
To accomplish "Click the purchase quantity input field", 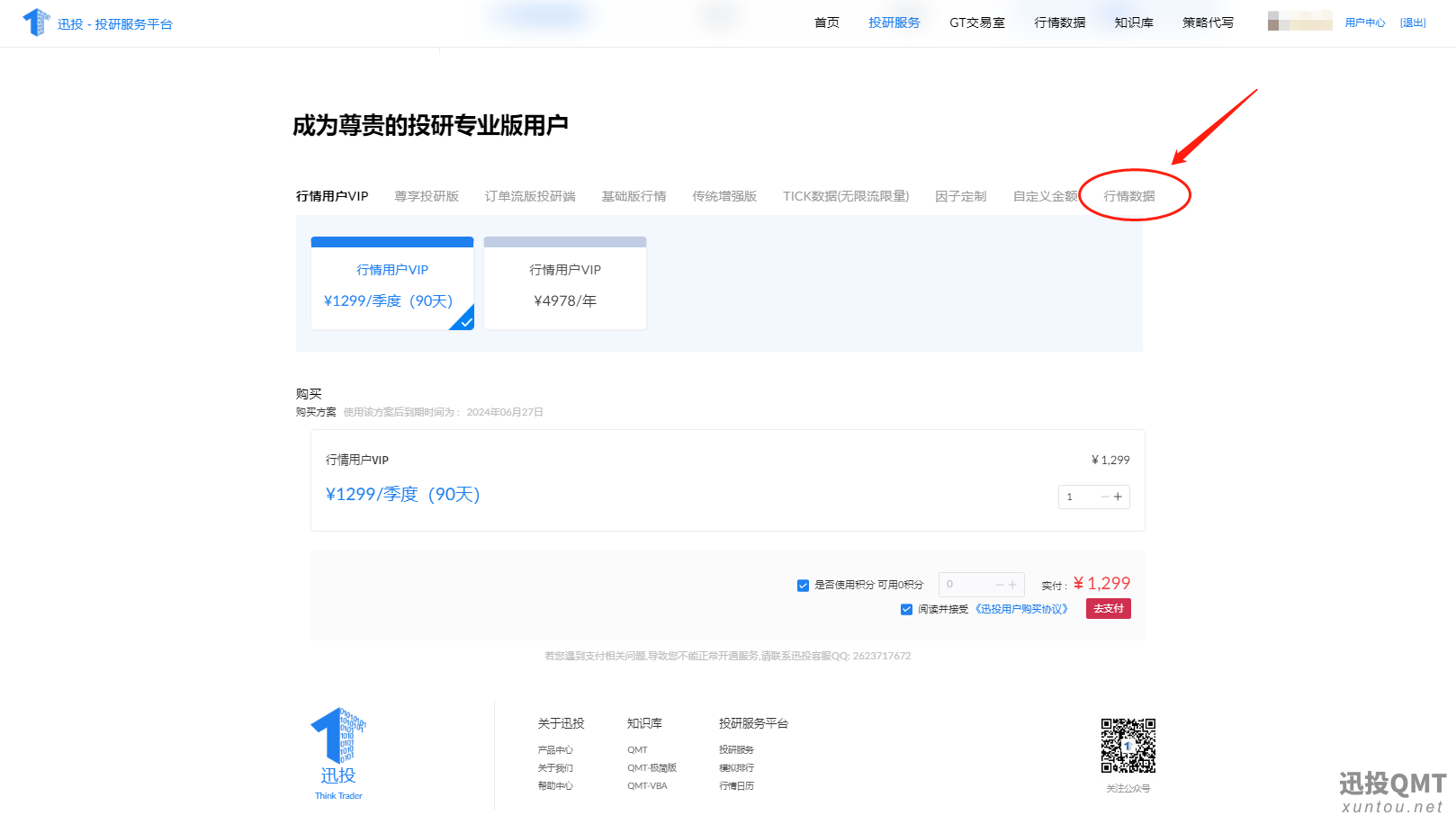I will pyautogui.click(x=1080, y=497).
